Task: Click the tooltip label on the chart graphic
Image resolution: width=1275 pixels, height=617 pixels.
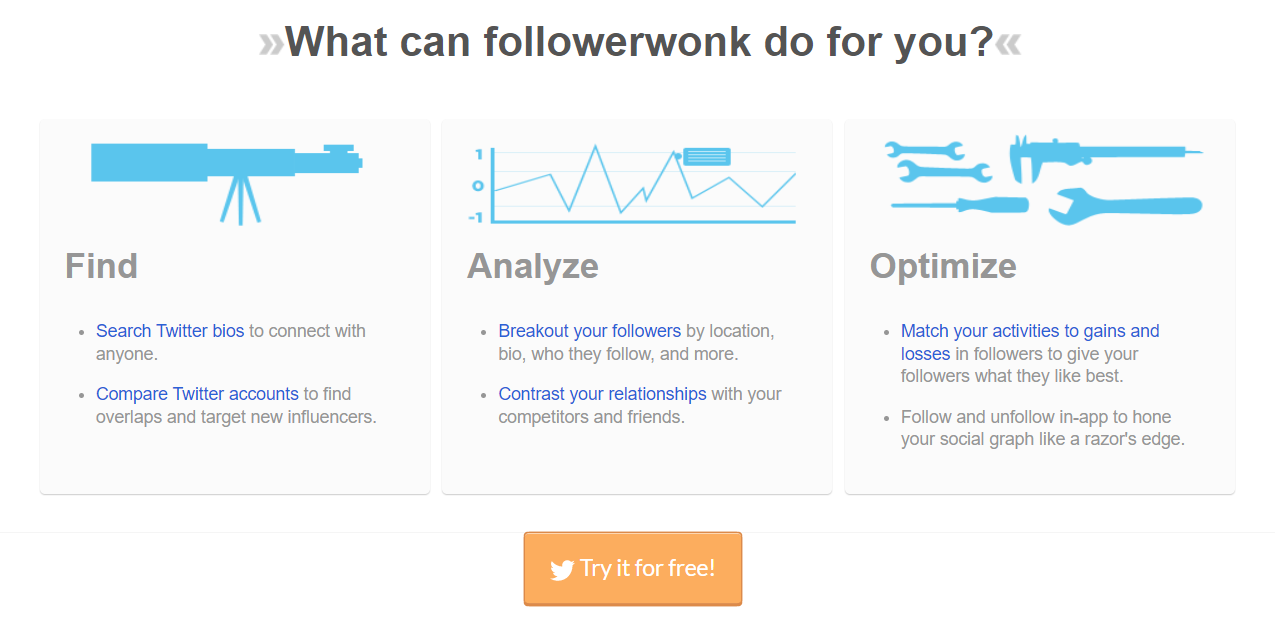Action: tap(706, 156)
